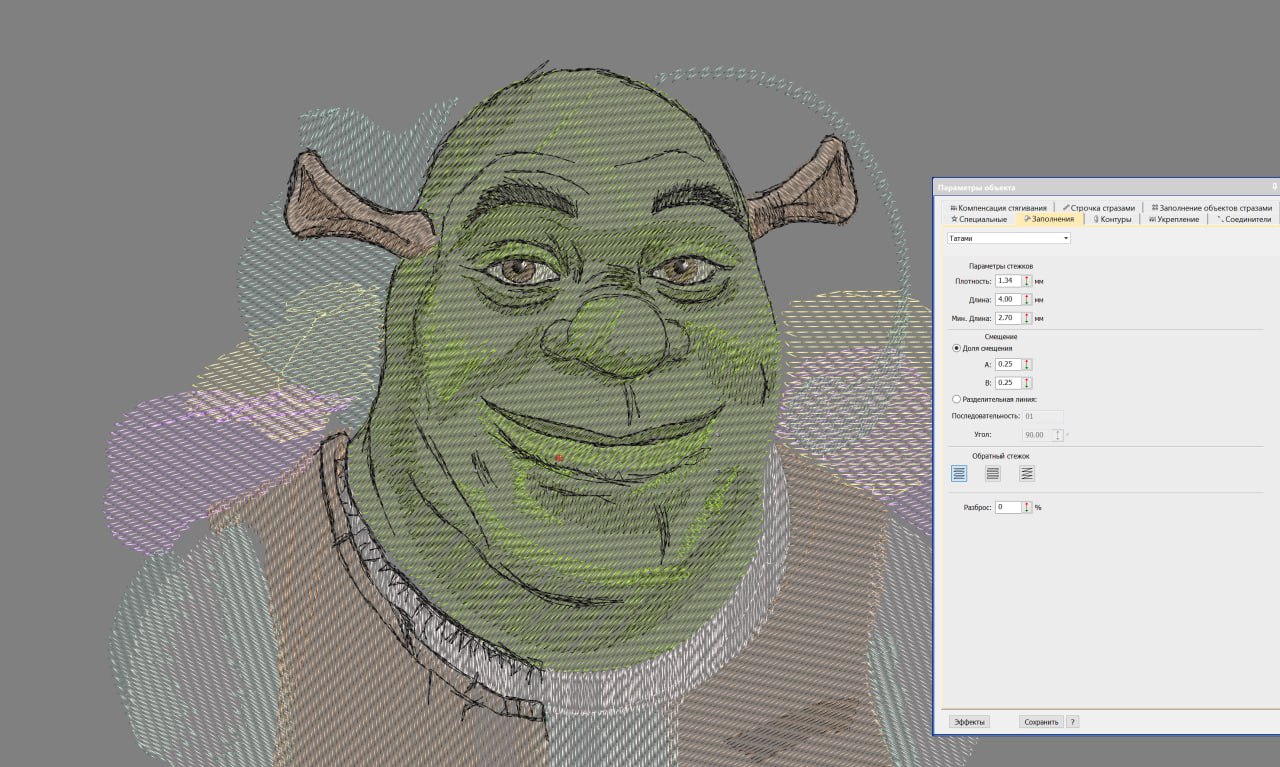This screenshot has width=1280, height=767.
Task: Choose the middle backstitch style icon
Action: (993, 474)
